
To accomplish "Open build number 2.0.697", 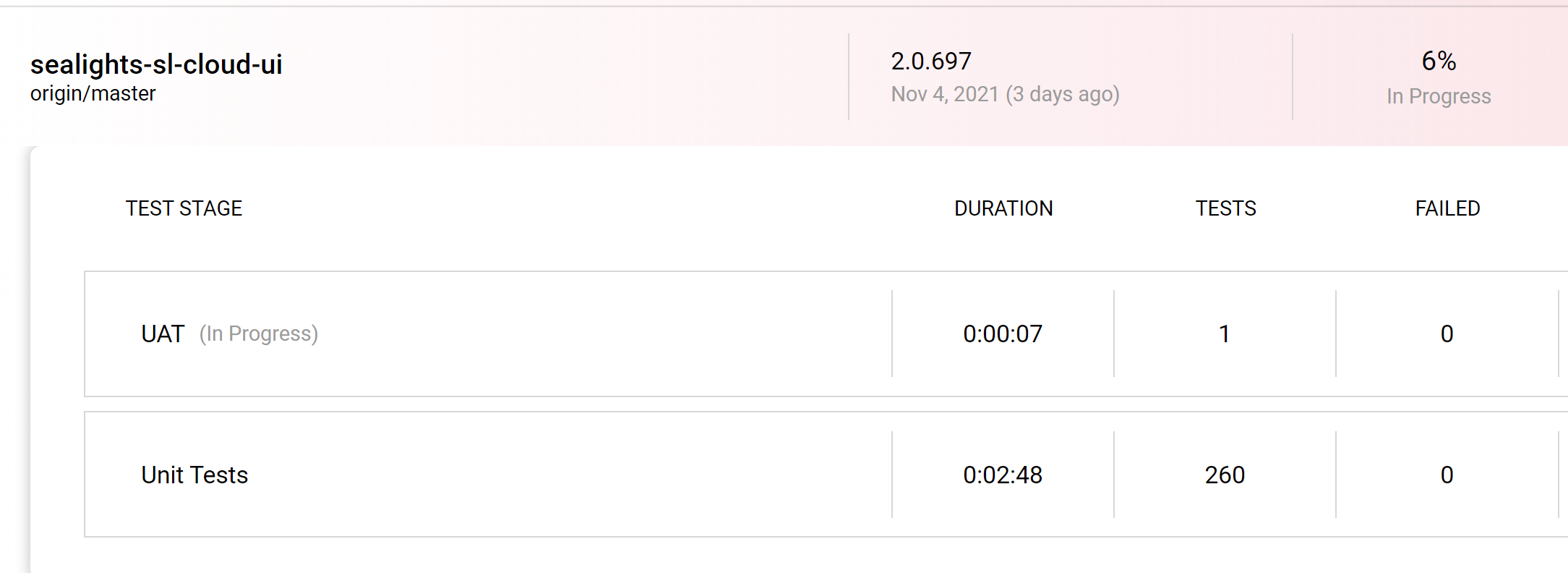I will click(931, 61).
